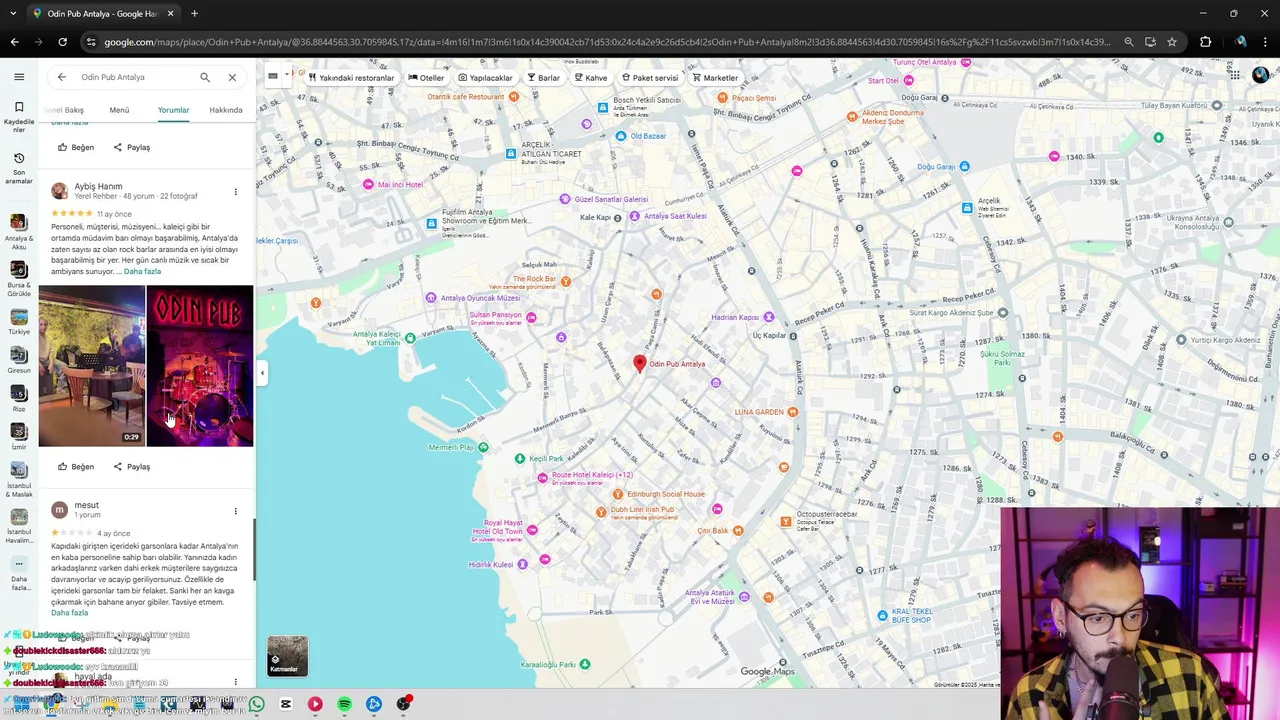Open Bursa & Görükle saved list

[19, 278]
